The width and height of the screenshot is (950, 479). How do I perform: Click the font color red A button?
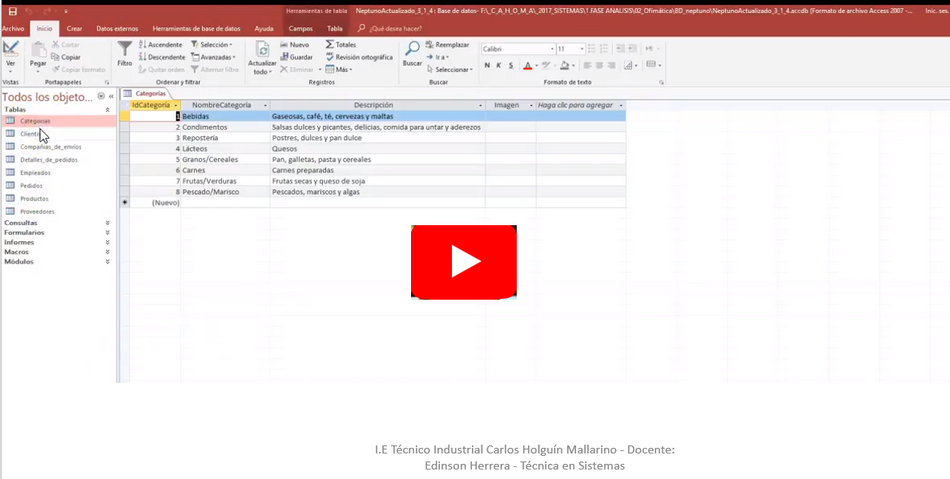pos(528,66)
